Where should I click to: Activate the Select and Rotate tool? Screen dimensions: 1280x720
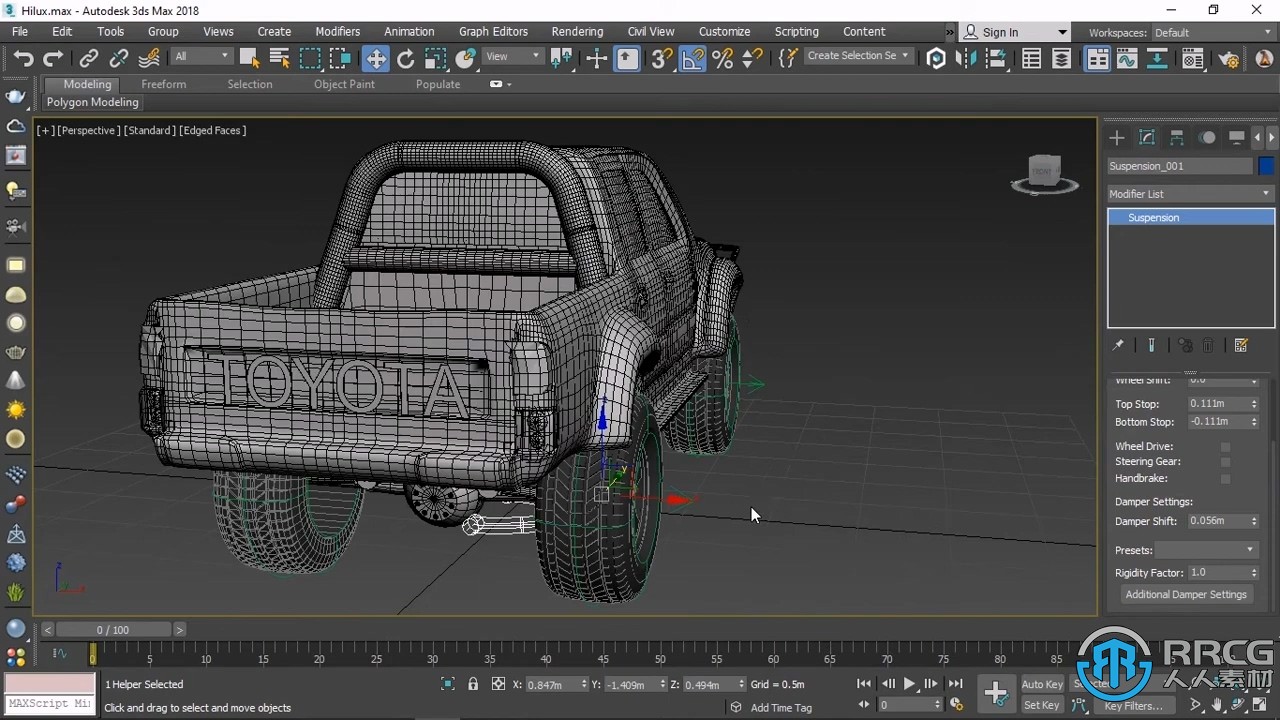405,58
